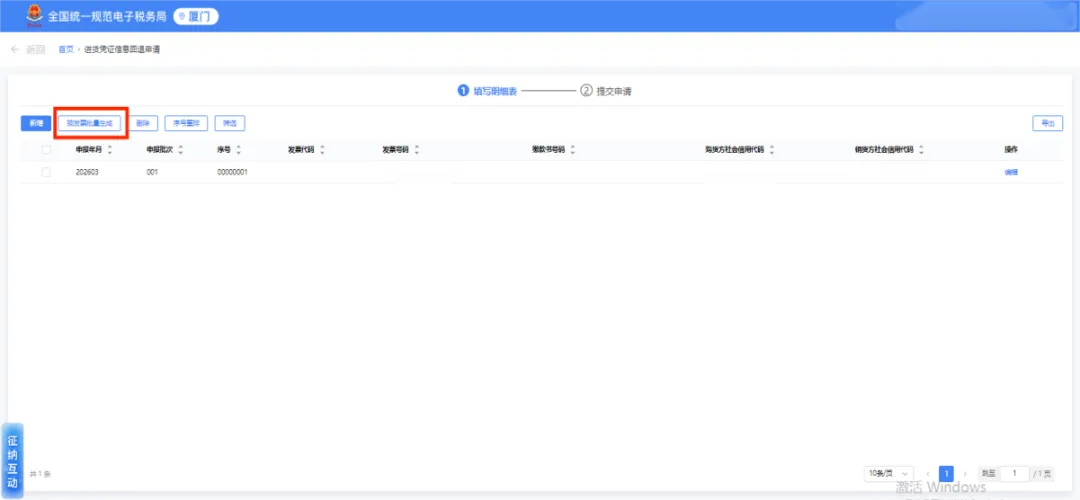This screenshot has height=500, width=1080.
Task: Sort by the 申报年月 column arrows
Action: click(x=110, y=150)
